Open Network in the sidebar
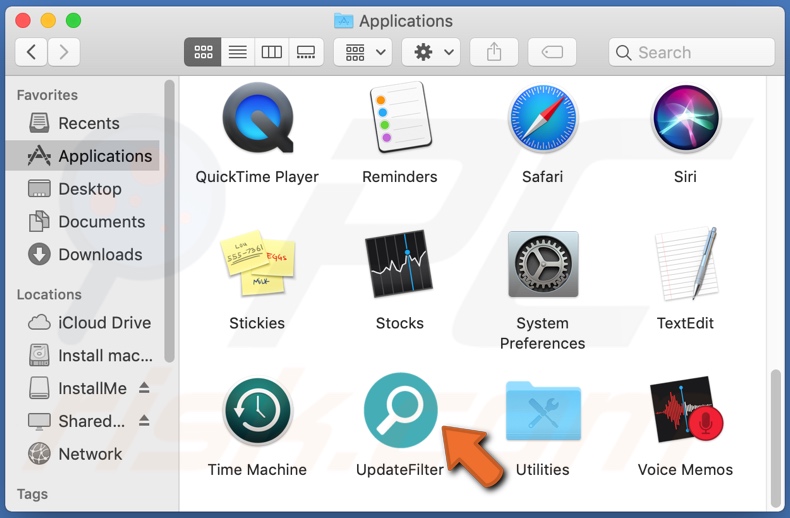This screenshot has height=518, width=790. click(x=83, y=454)
